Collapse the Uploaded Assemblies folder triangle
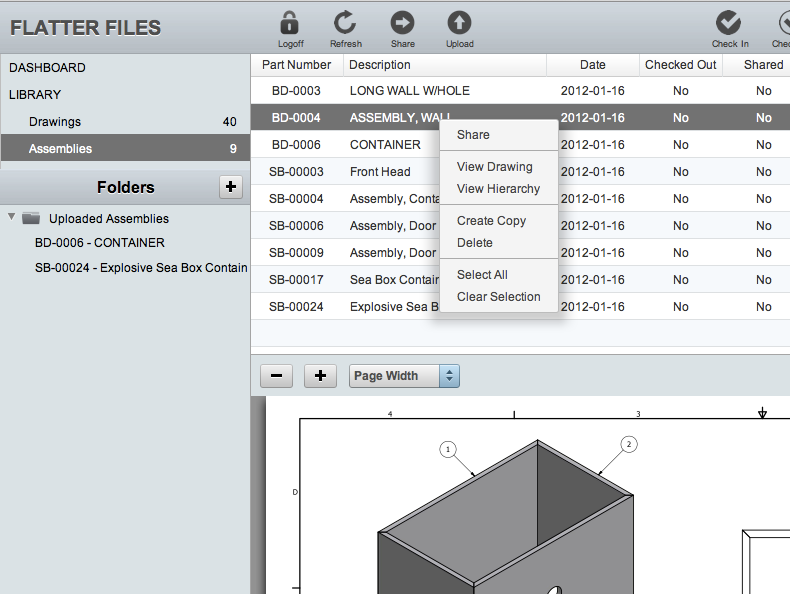Image resolution: width=790 pixels, height=594 pixels. pyautogui.click(x=12, y=217)
